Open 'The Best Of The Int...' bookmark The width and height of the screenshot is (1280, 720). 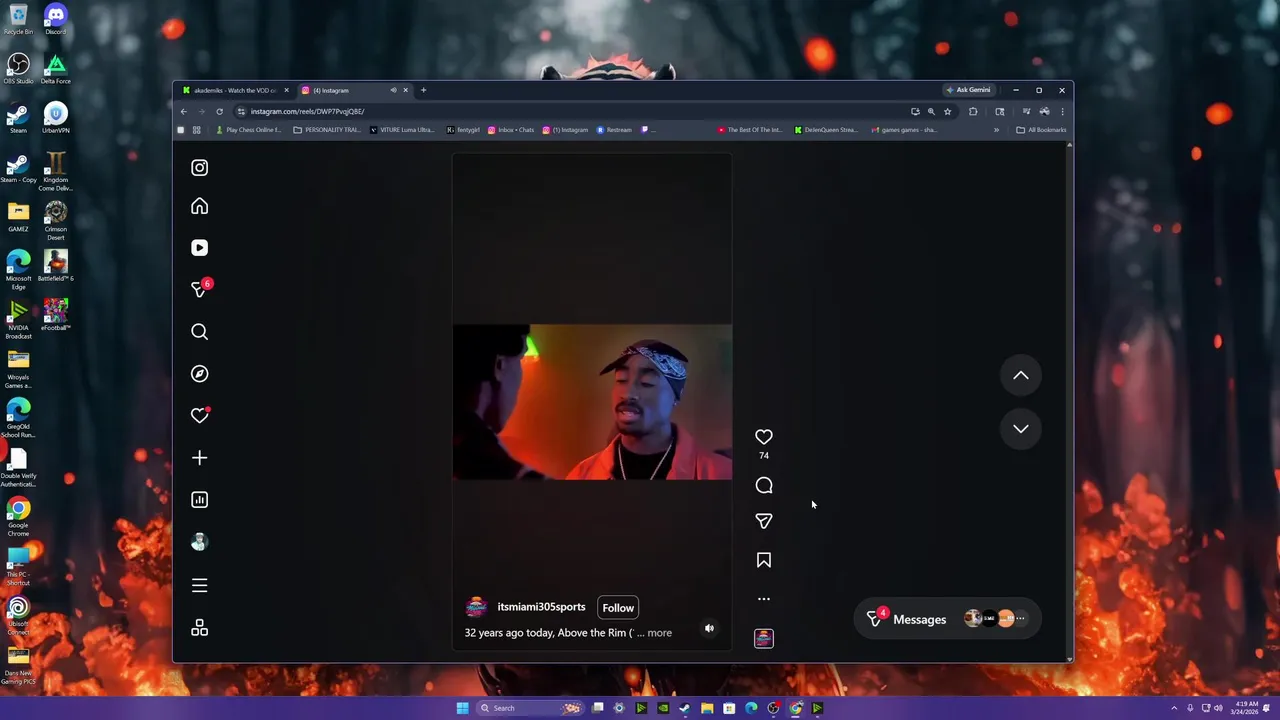tap(750, 130)
